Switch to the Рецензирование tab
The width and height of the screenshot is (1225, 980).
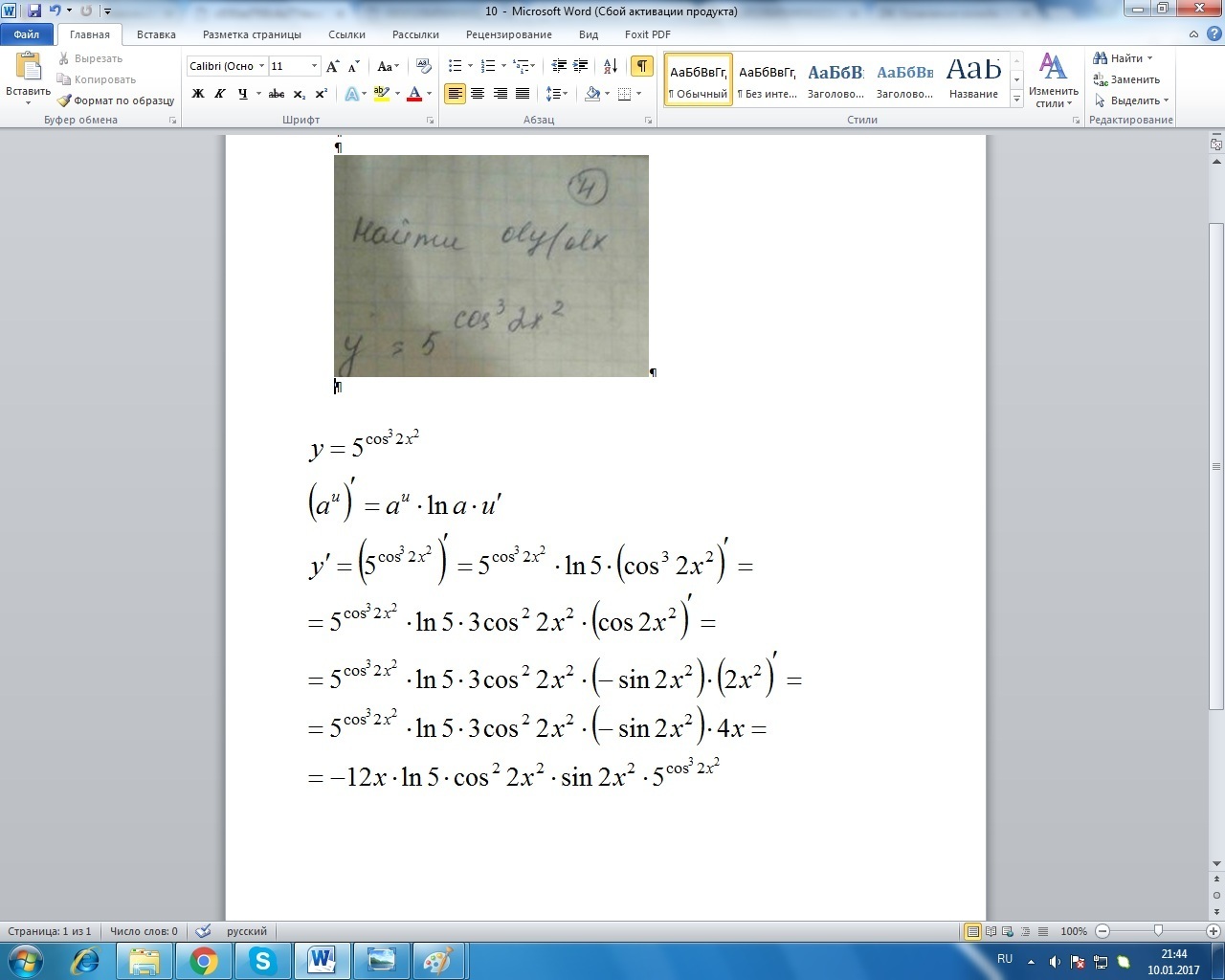point(509,34)
